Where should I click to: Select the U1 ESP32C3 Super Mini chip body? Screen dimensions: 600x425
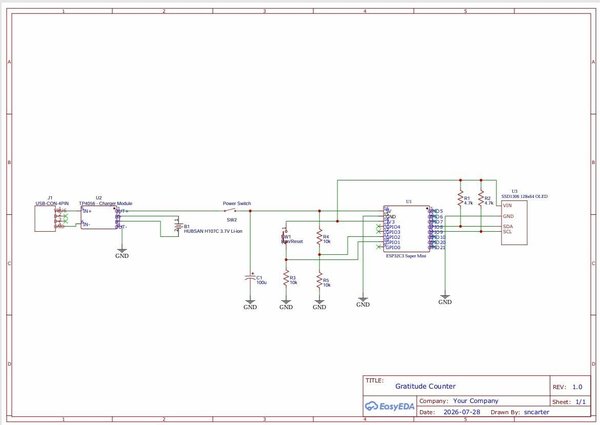[406, 229]
